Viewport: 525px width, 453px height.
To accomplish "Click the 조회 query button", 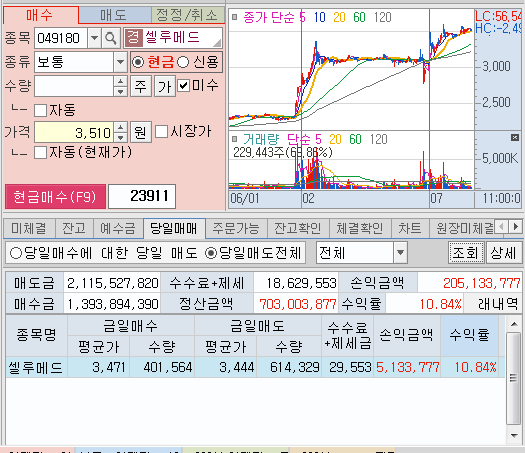I will click(466, 252).
